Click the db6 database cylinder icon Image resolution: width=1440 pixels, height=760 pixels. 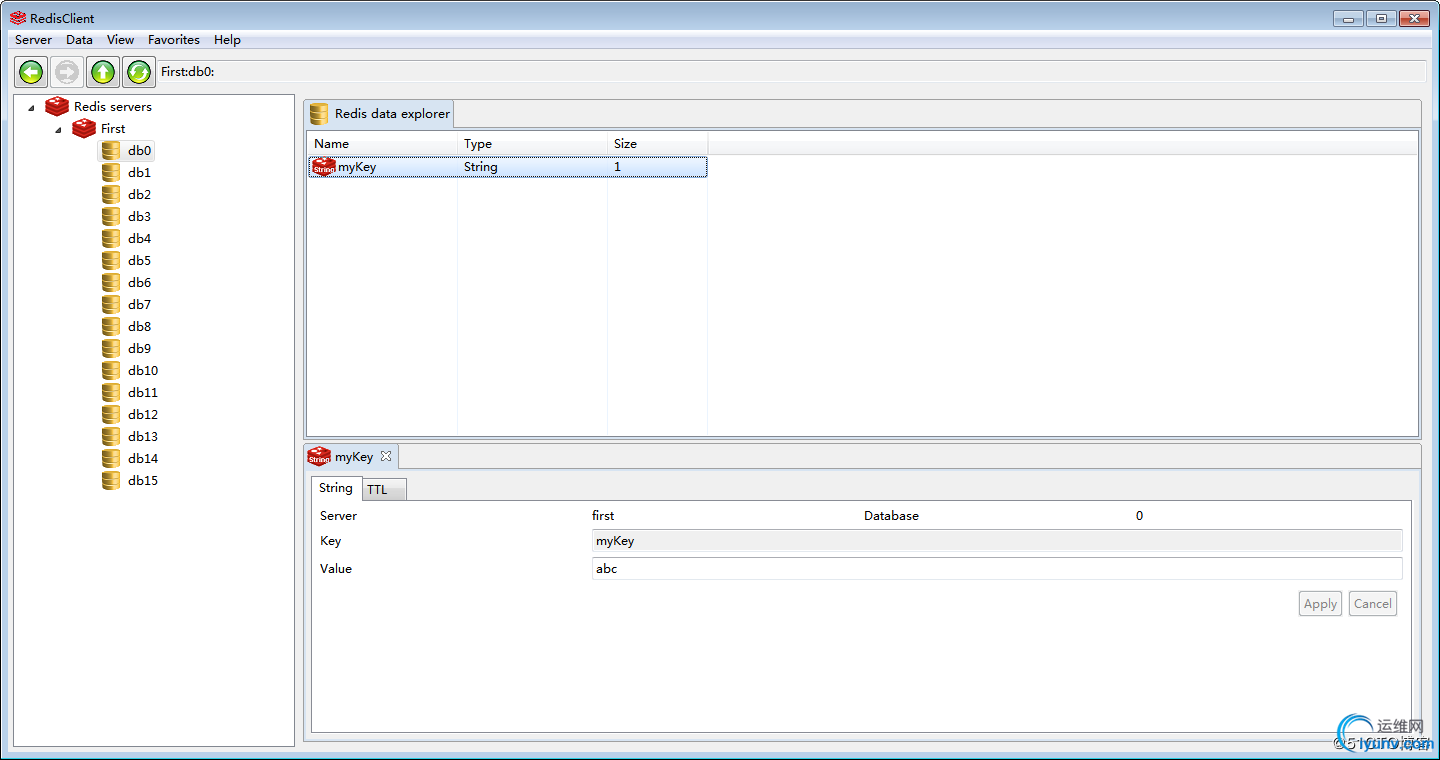(x=111, y=283)
